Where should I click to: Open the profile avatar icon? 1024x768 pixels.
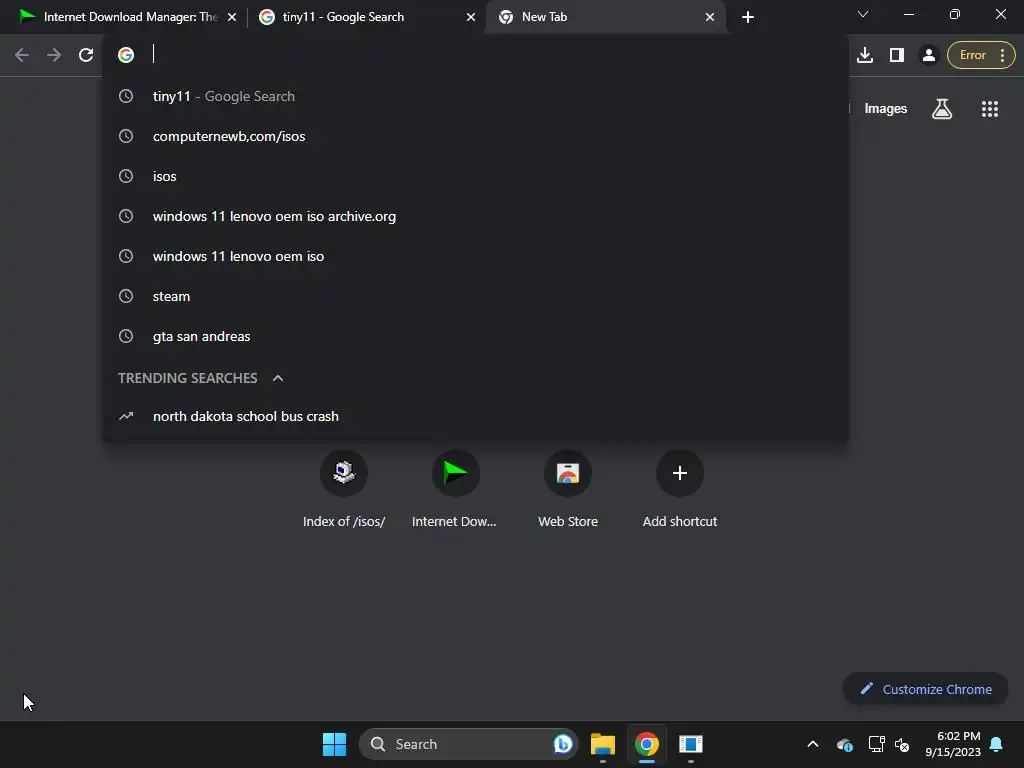[x=928, y=55]
